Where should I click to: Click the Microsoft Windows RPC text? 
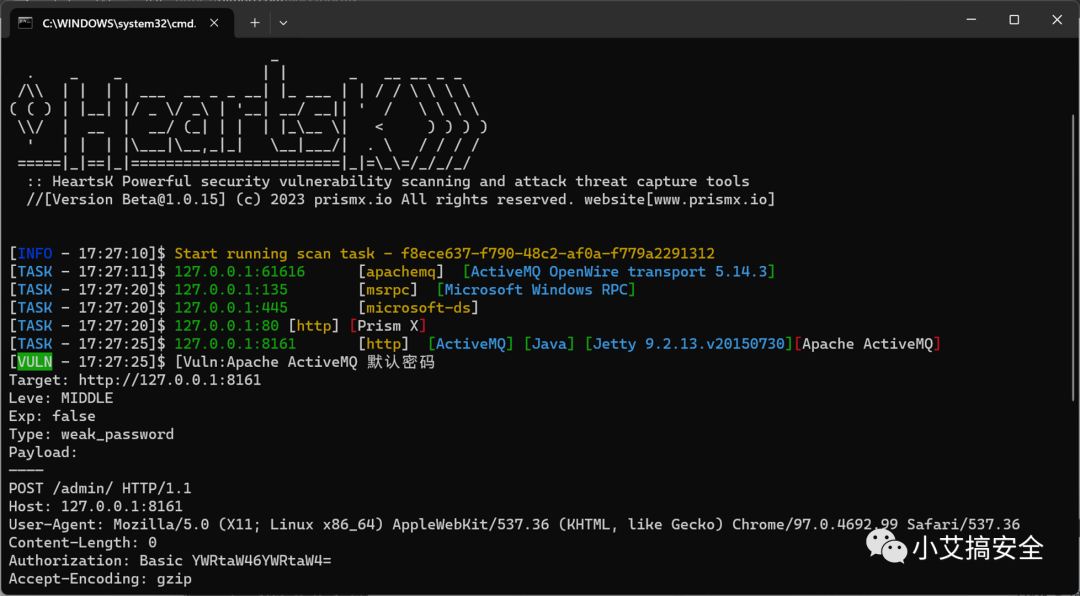pos(536,289)
